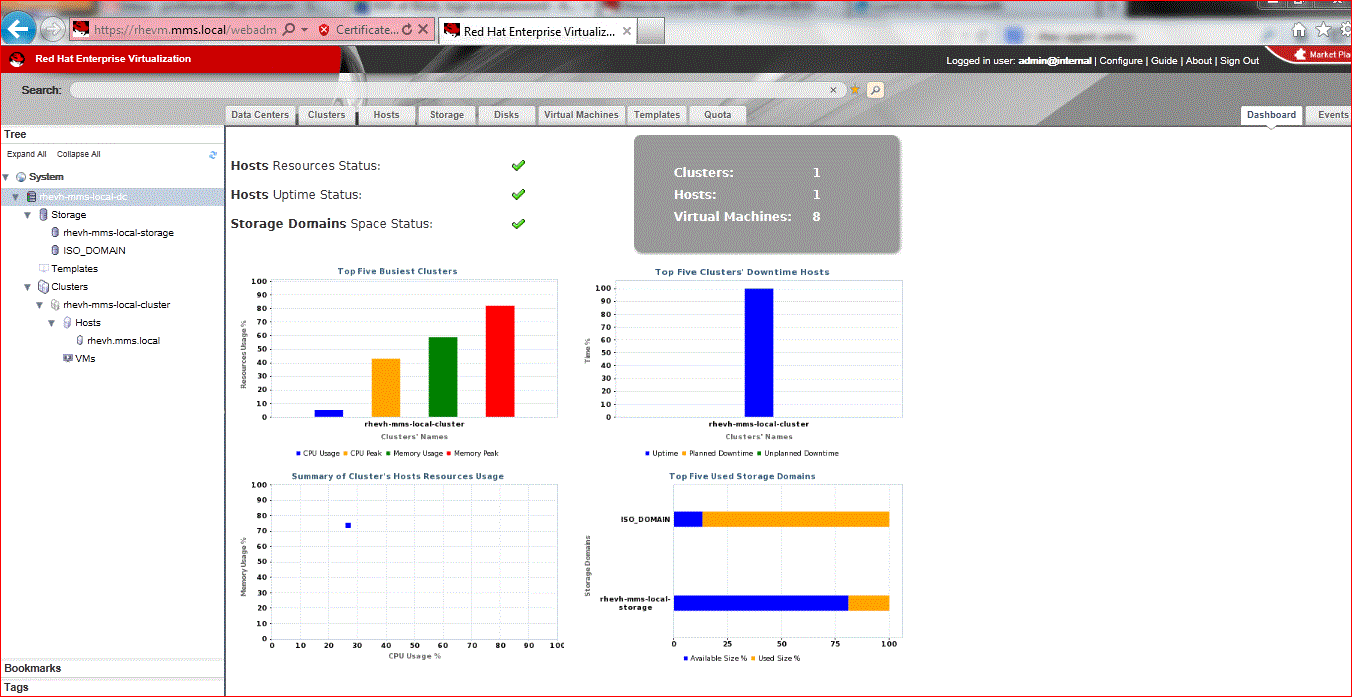Screen dimensions: 1352x697
Task: Open the Tags panel header
Action: [112, 687]
